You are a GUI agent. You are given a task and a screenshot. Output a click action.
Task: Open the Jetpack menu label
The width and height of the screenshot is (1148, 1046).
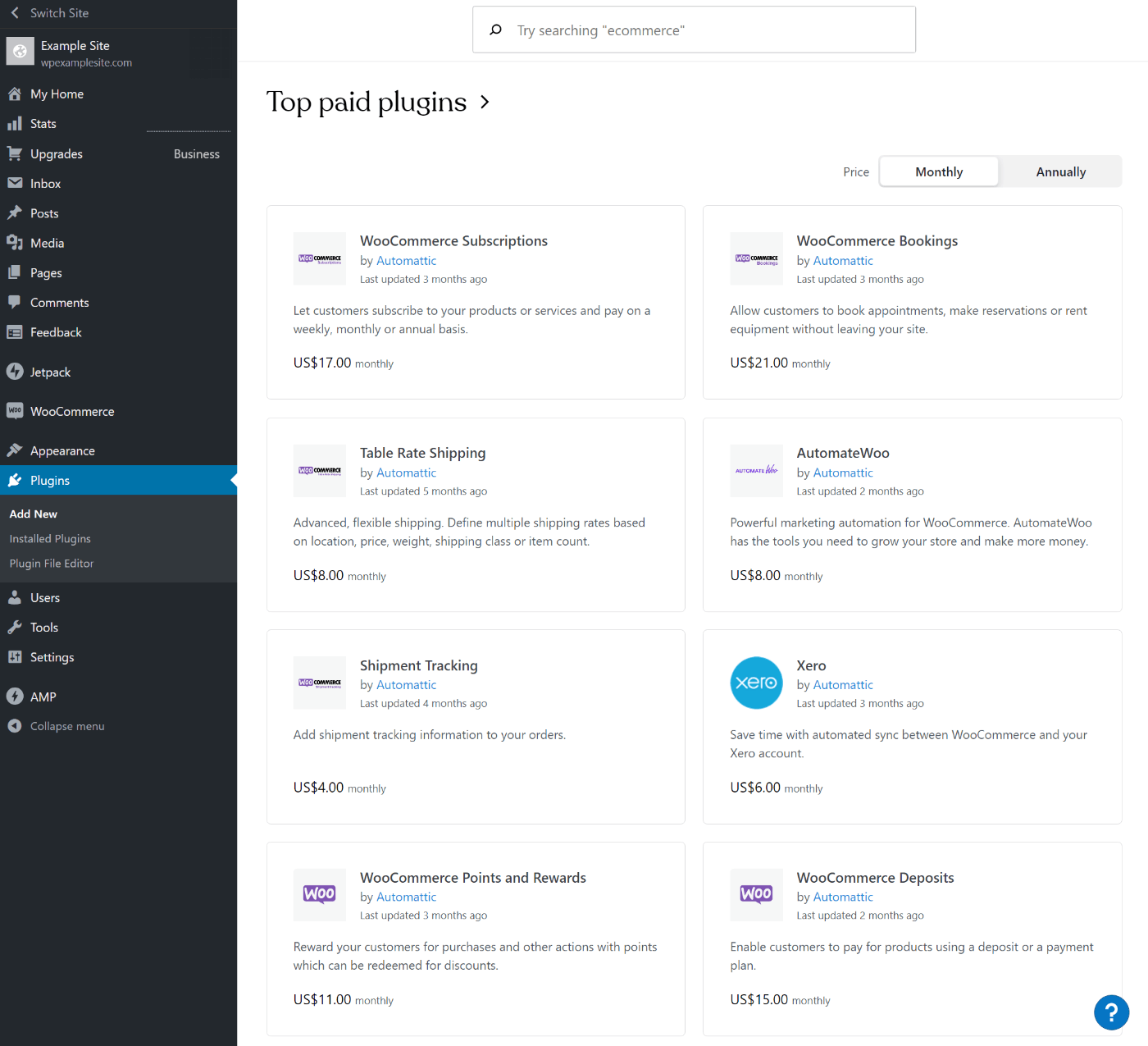point(51,372)
